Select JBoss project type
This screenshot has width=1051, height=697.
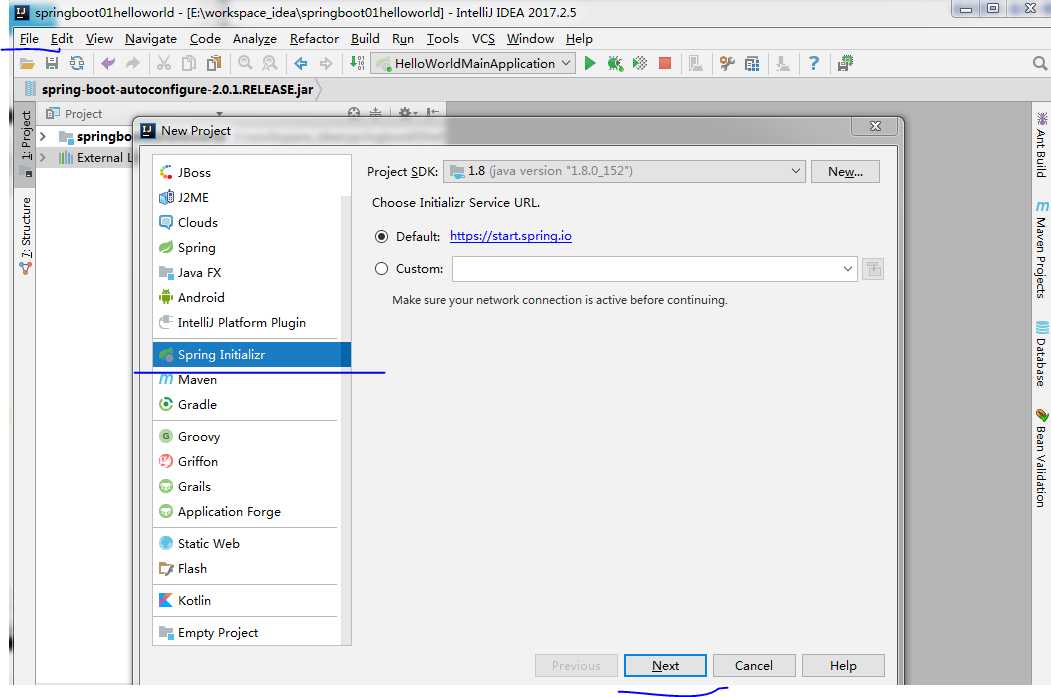[x=247, y=172]
